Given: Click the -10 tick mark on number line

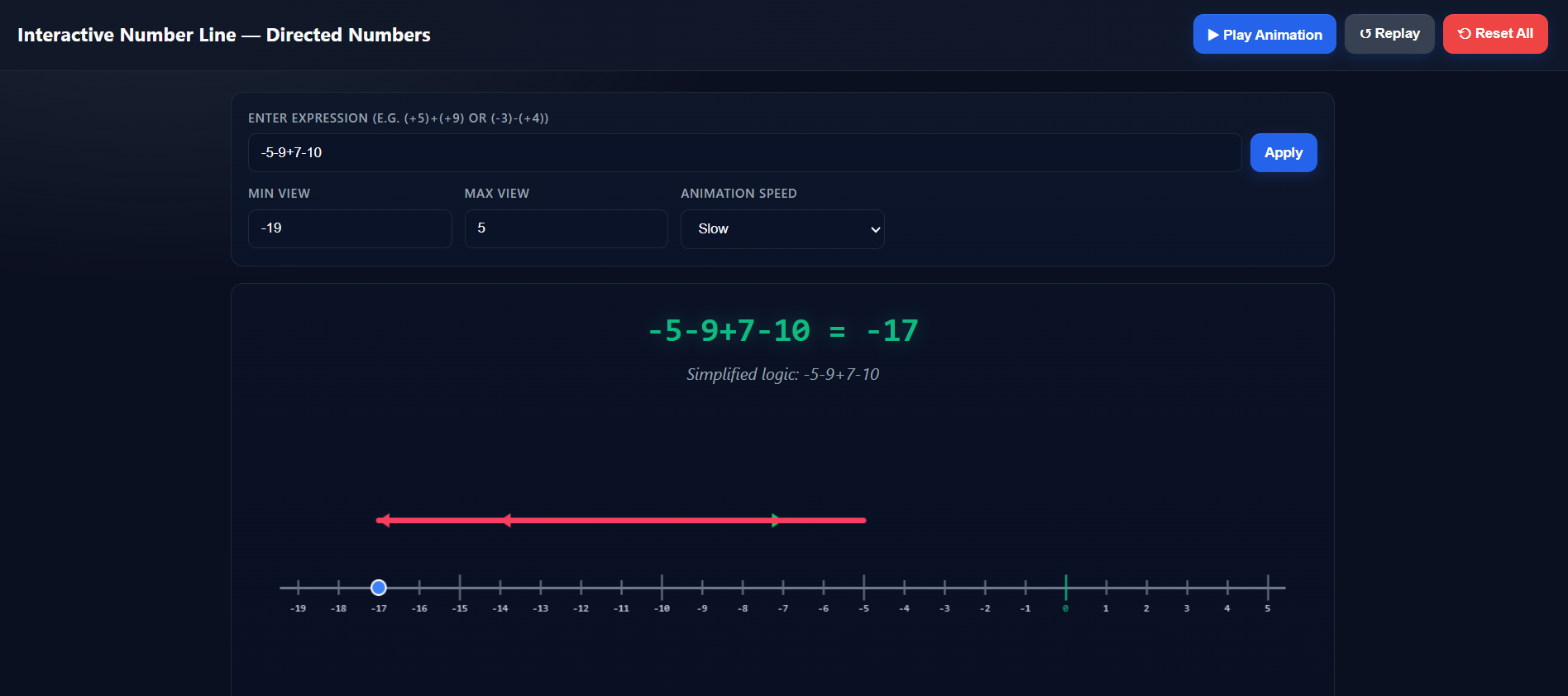Looking at the screenshot, I should (662, 588).
